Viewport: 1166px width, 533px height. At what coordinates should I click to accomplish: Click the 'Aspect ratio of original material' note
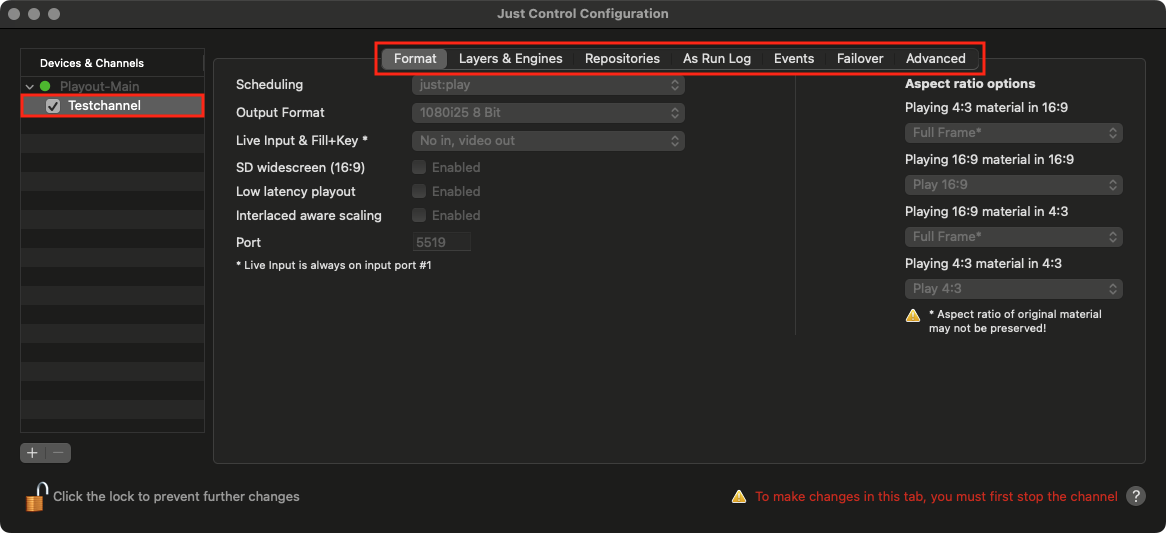point(1015,321)
